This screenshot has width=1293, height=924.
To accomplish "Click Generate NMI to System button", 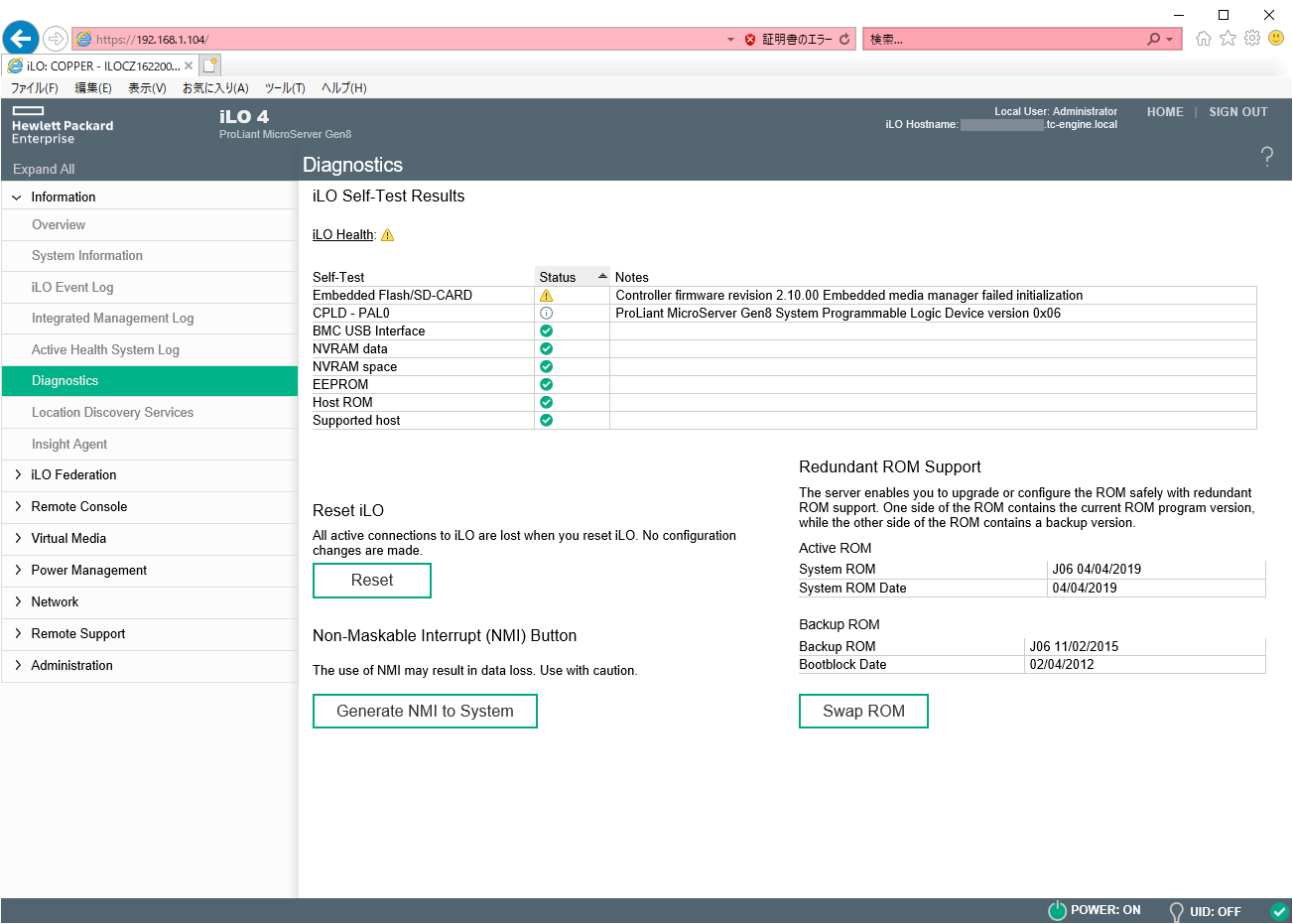I will (x=425, y=712).
